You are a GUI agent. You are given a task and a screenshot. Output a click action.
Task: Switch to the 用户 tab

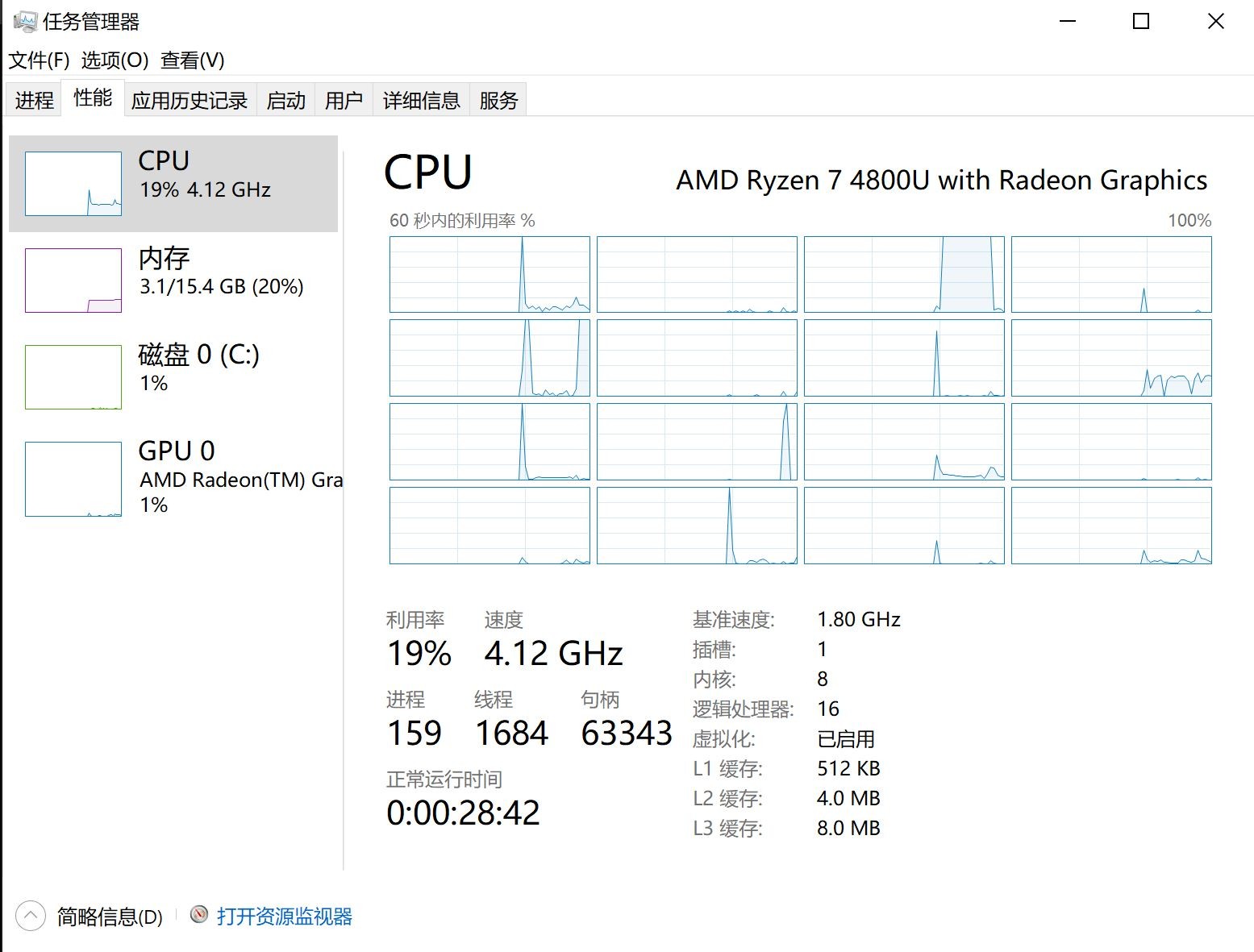344,101
